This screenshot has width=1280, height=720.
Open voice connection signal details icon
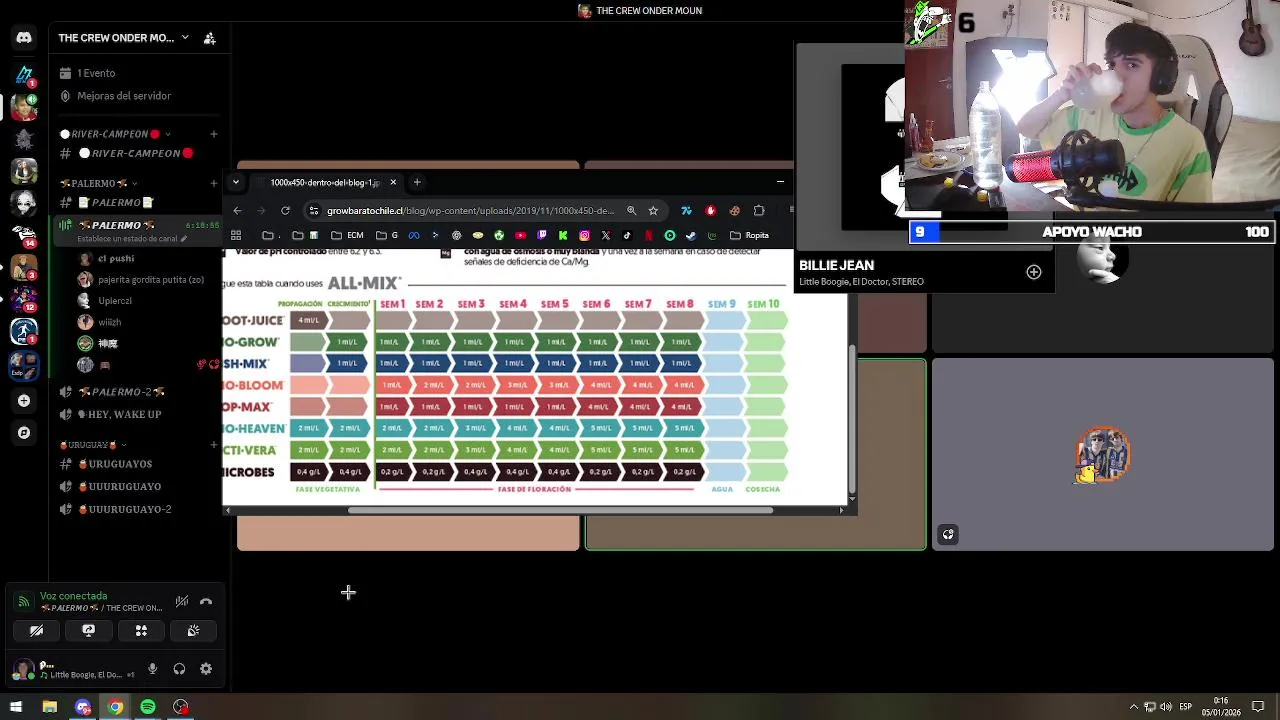[x=24, y=601]
